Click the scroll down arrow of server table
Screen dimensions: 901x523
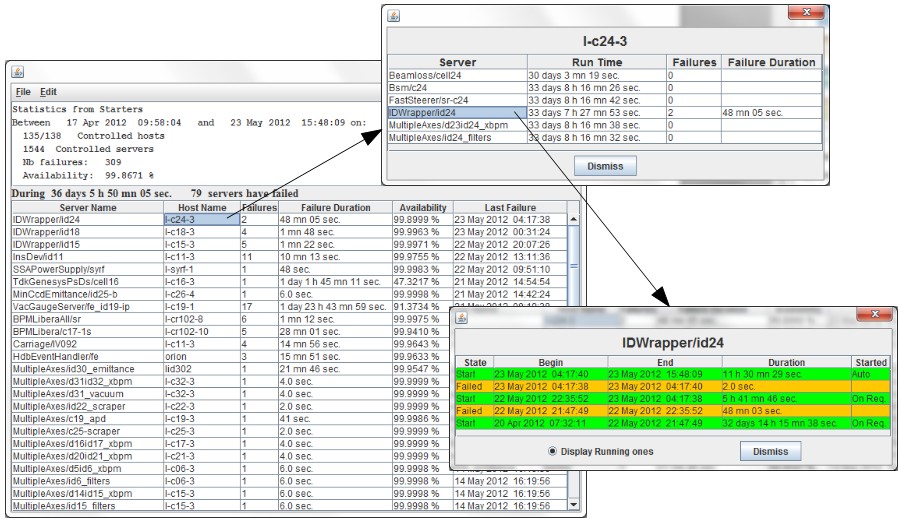pyautogui.click(x=573, y=504)
